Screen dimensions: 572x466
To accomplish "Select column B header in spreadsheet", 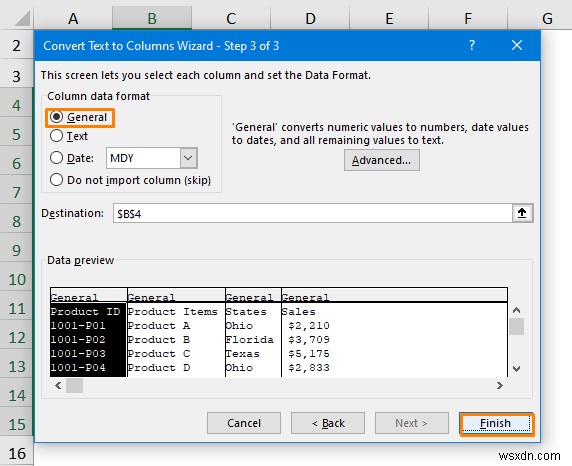I will pyautogui.click(x=152, y=18).
